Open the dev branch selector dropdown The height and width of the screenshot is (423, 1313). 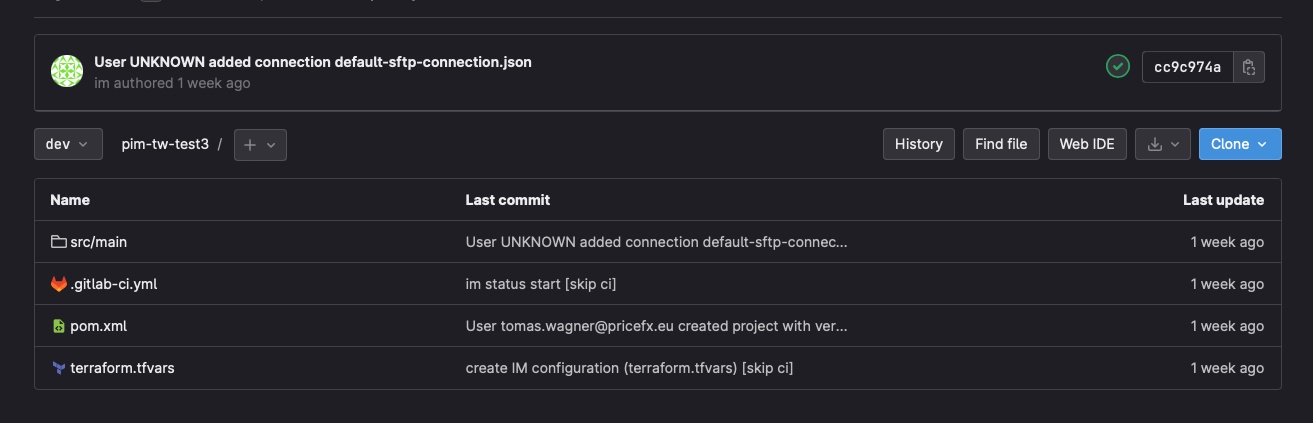(68, 144)
